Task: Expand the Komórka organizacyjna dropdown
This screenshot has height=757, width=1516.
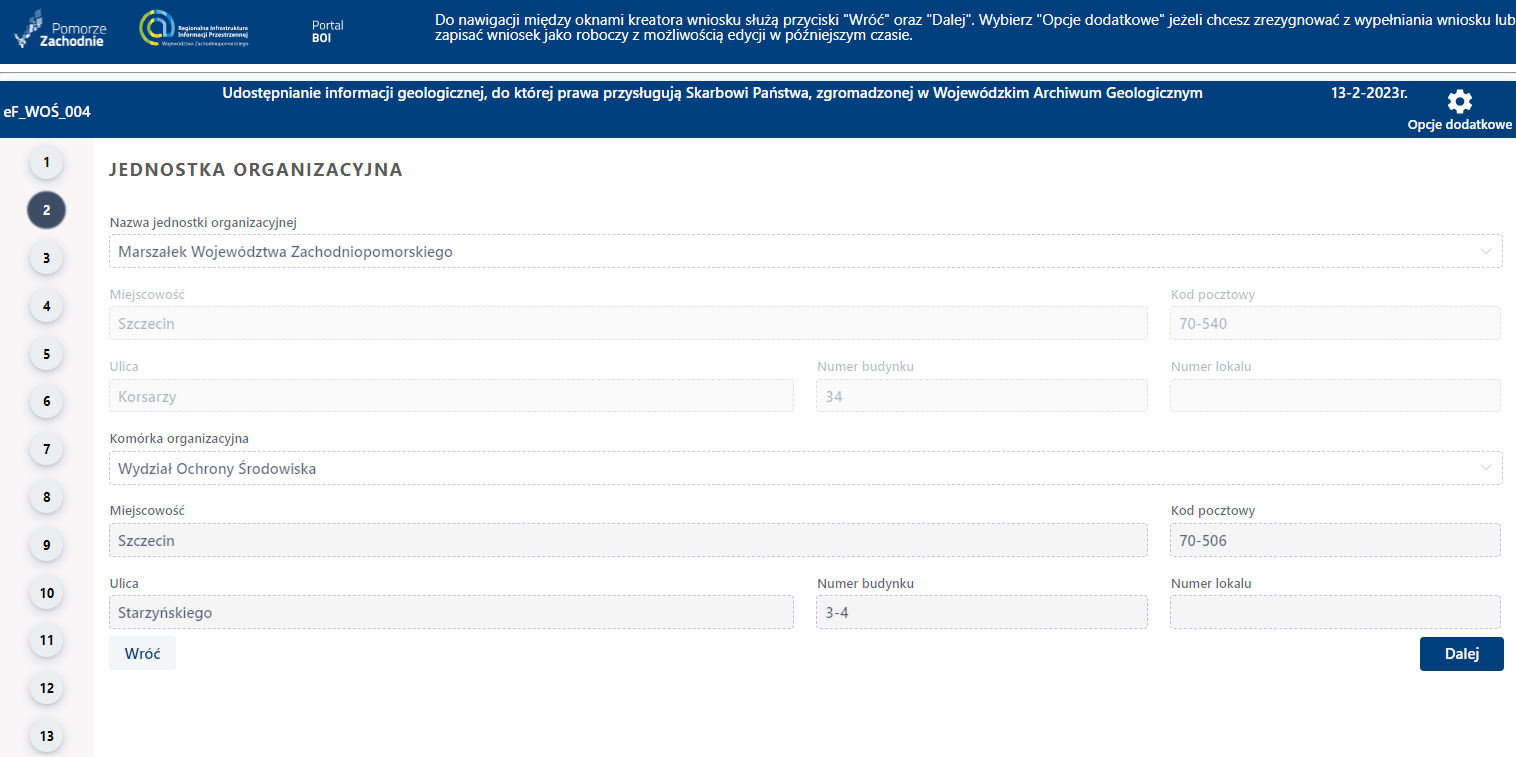Action: (805, 468)
